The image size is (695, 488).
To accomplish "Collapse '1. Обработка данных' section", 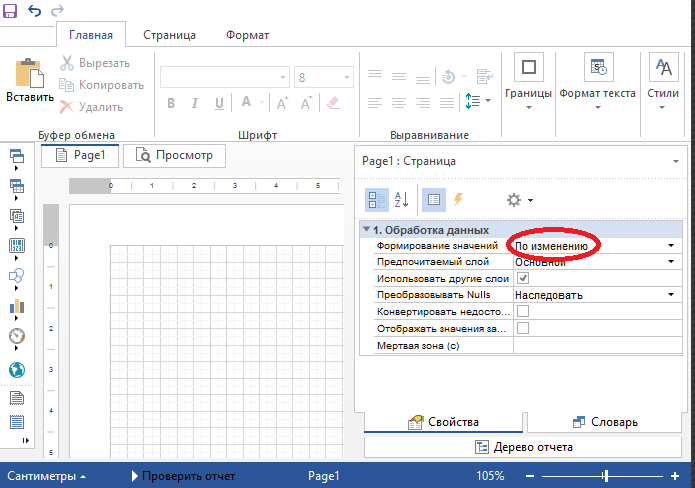I will pyautogui.click(x=366, y=230).
